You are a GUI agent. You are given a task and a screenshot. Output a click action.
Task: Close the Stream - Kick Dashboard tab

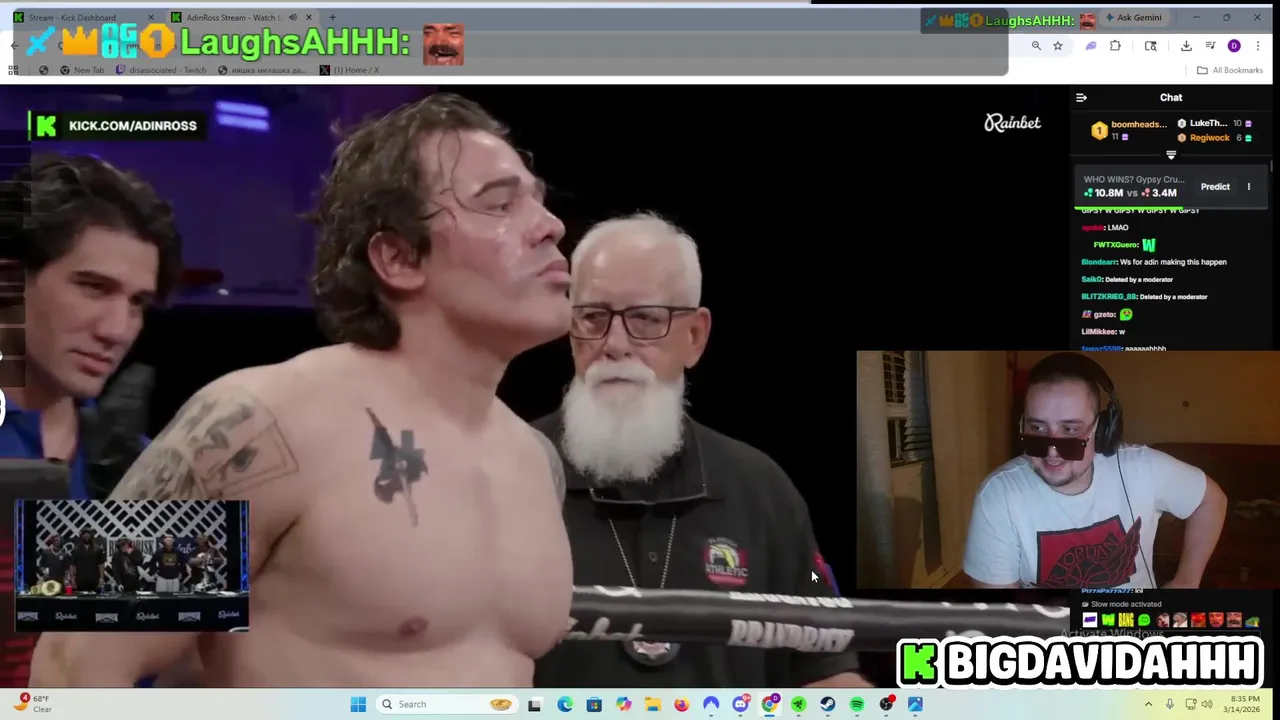click(151, 17)
